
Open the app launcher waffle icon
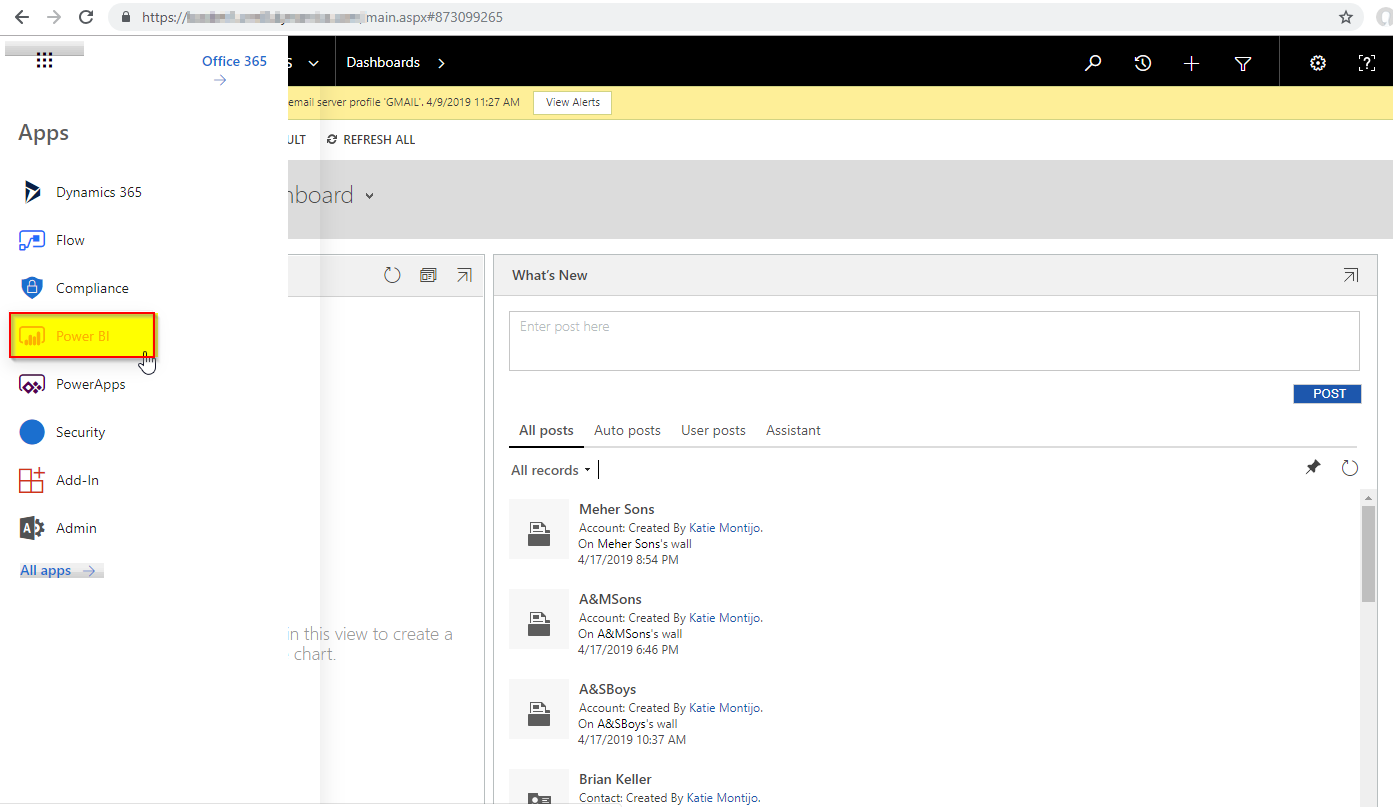coord(44,61)
